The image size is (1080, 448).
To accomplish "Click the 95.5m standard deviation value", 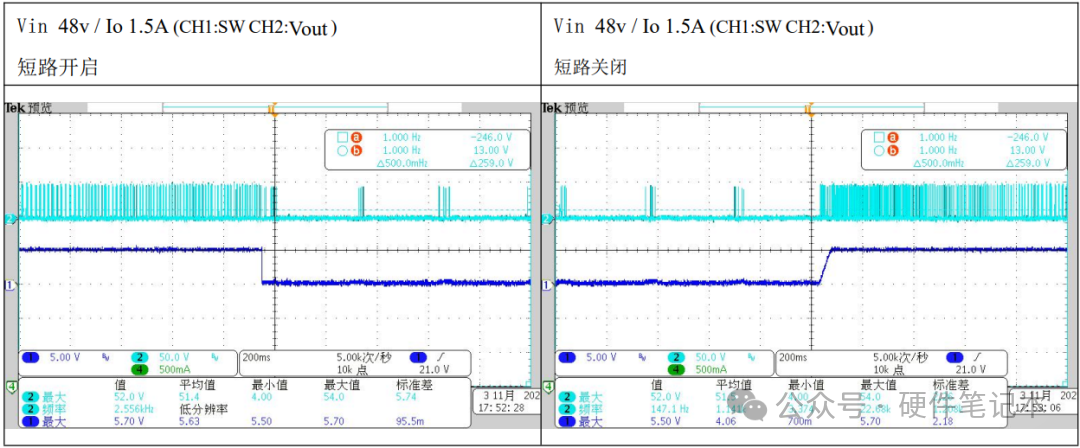I will coord(410,420).
